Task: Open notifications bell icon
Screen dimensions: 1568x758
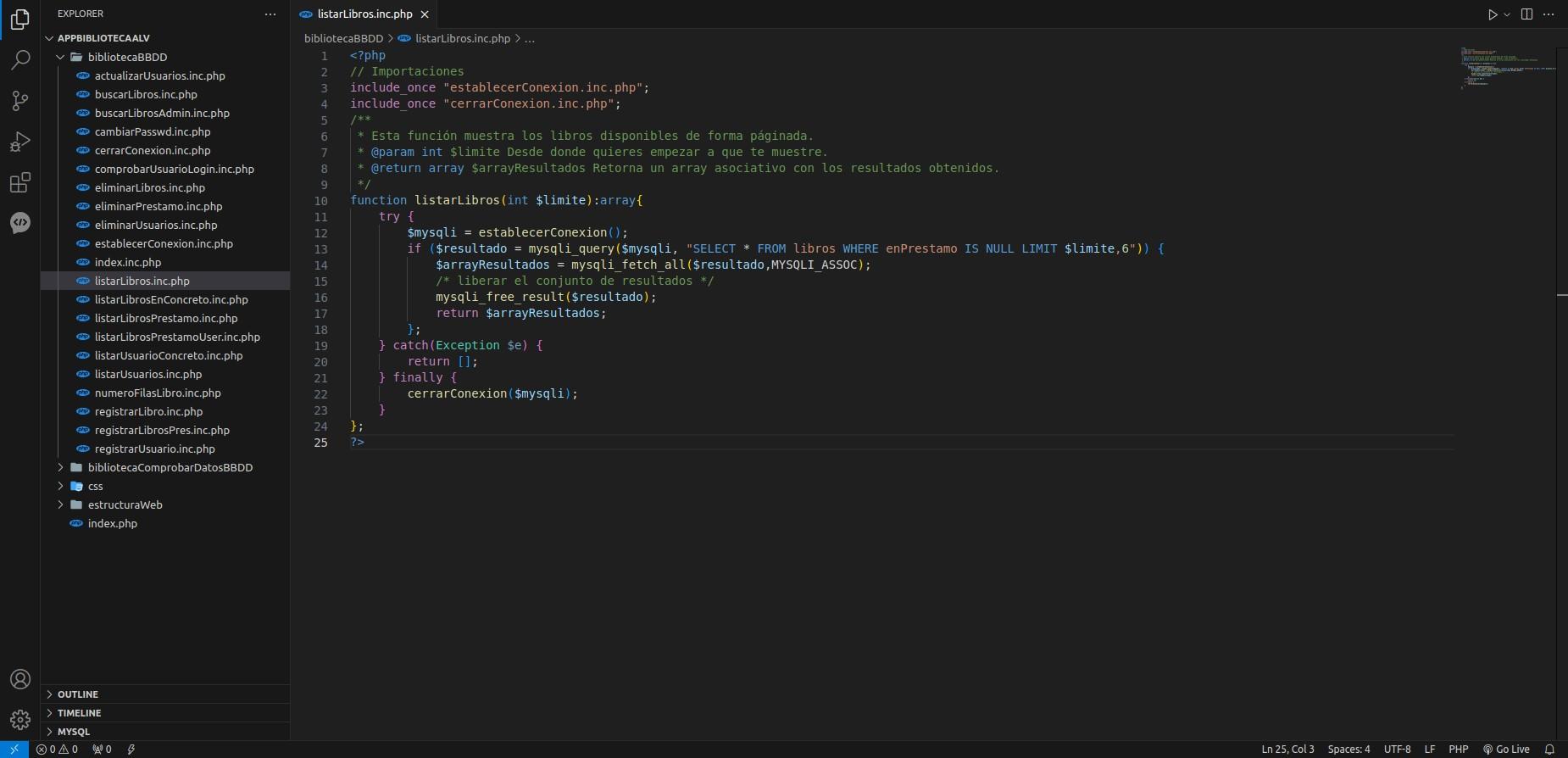Action: tap(1549, 750)
